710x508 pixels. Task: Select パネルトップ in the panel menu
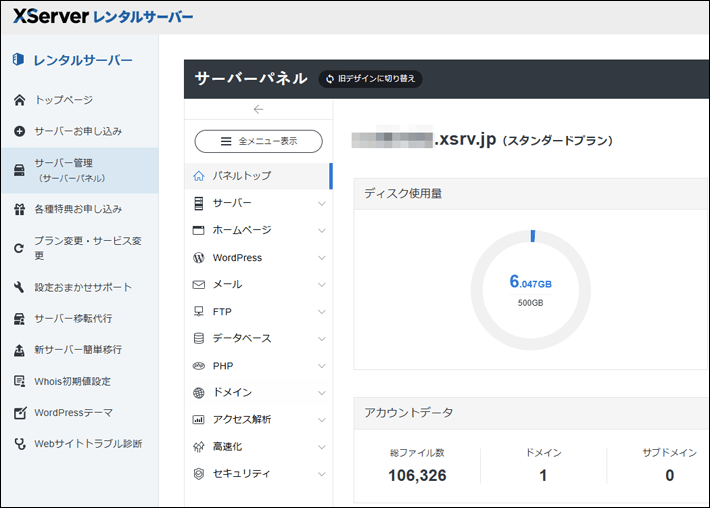pos(241,176)
